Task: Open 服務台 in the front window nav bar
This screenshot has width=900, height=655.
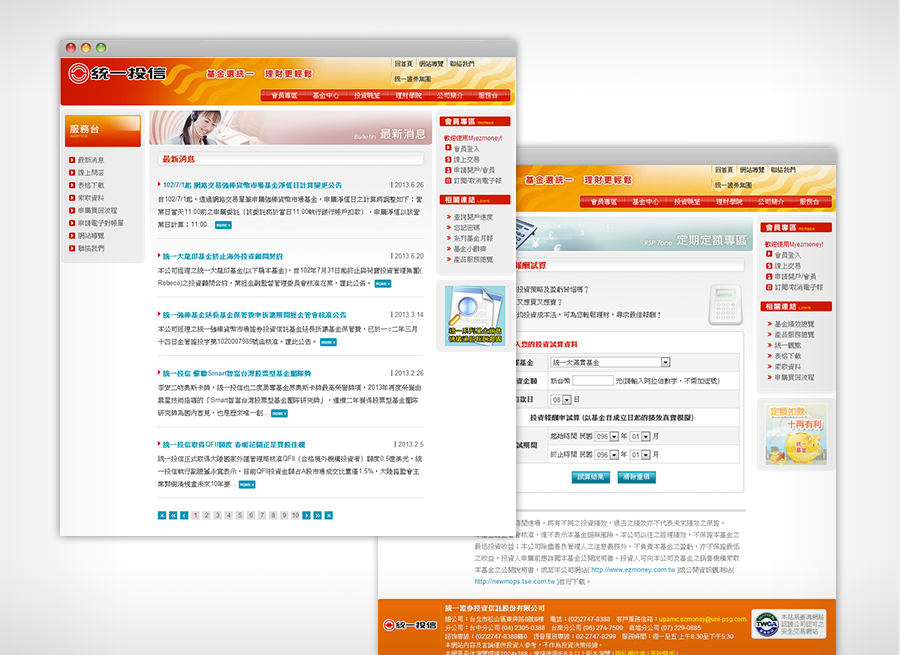Action: click(x=488, y=96)
